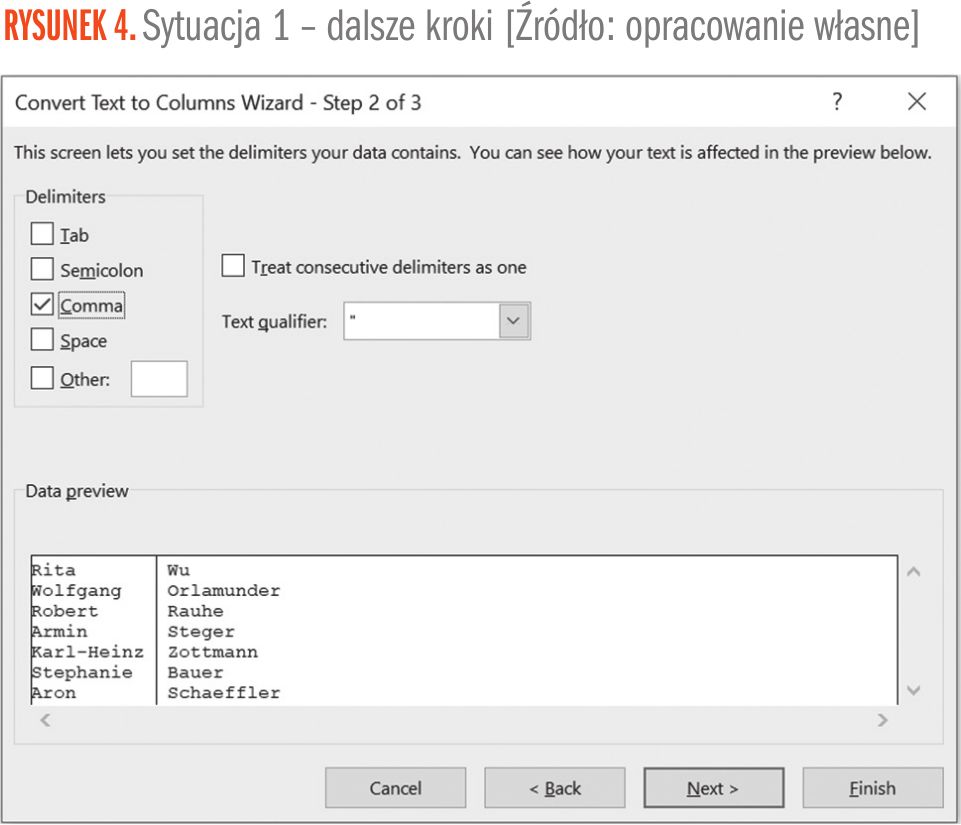
Task: Close the Convert Text to Columns dialog
Action: click(x=916, y=102)
